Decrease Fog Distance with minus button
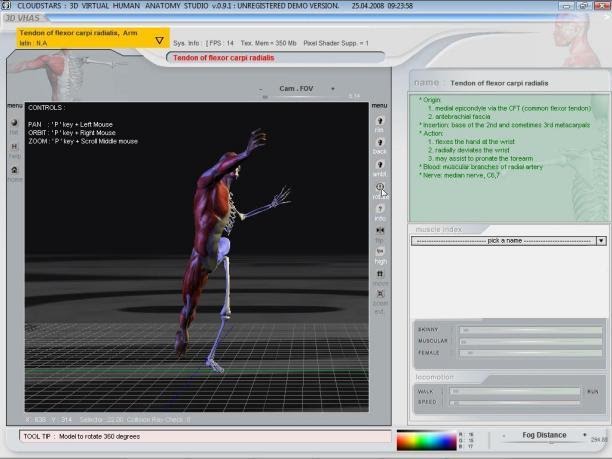 [x=503, y=436]
